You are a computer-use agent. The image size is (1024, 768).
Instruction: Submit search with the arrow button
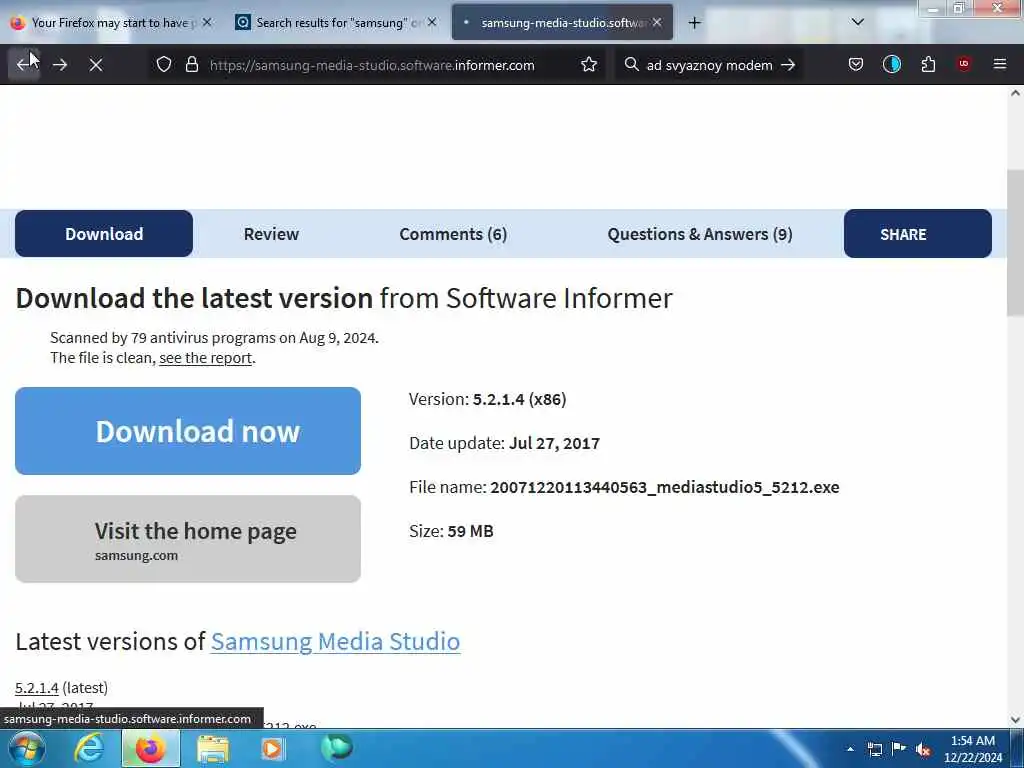(x=788, y=65)
